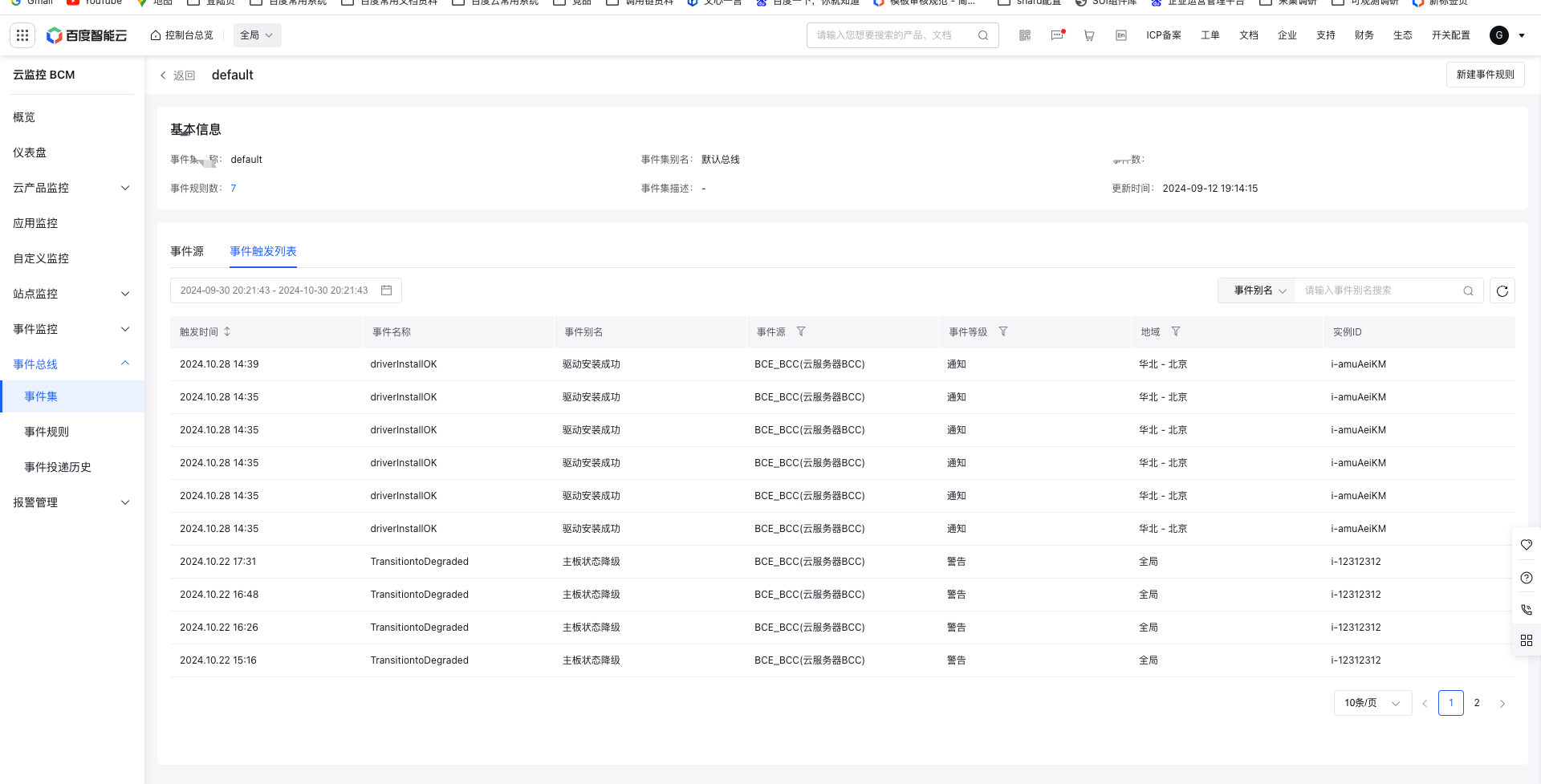
Task: Select 事件集 in sidebar
Action: (x=71, y=396)
